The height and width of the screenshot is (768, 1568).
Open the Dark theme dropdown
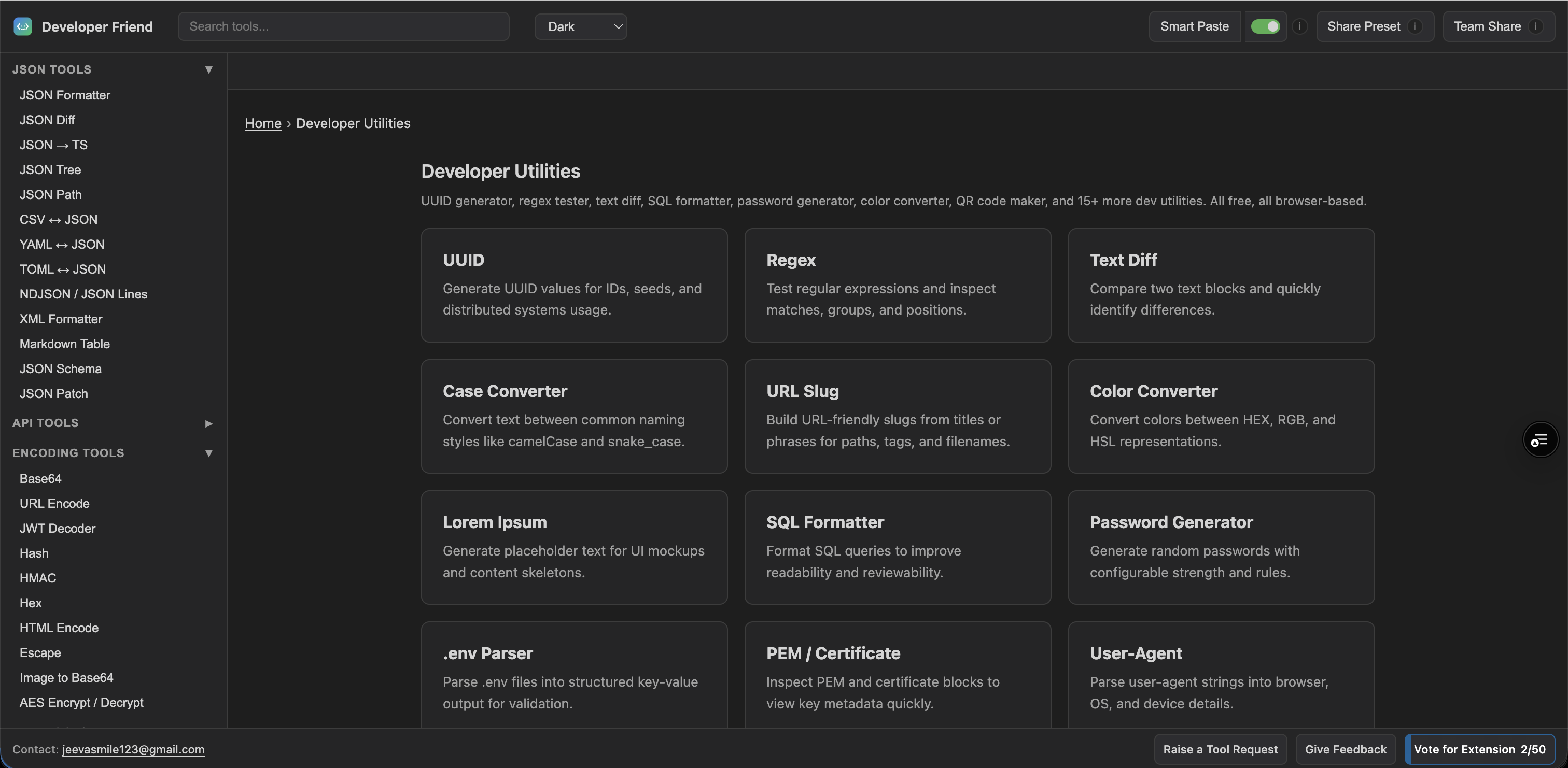[581, 26]
